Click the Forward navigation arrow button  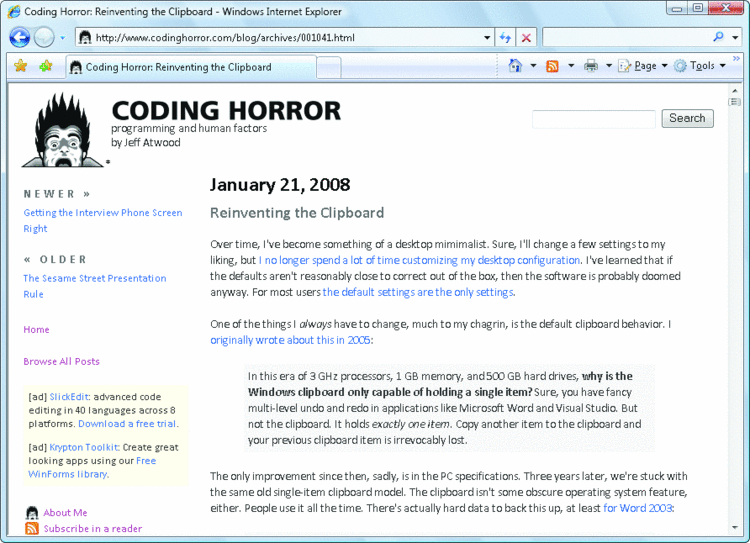pos(44,37)
